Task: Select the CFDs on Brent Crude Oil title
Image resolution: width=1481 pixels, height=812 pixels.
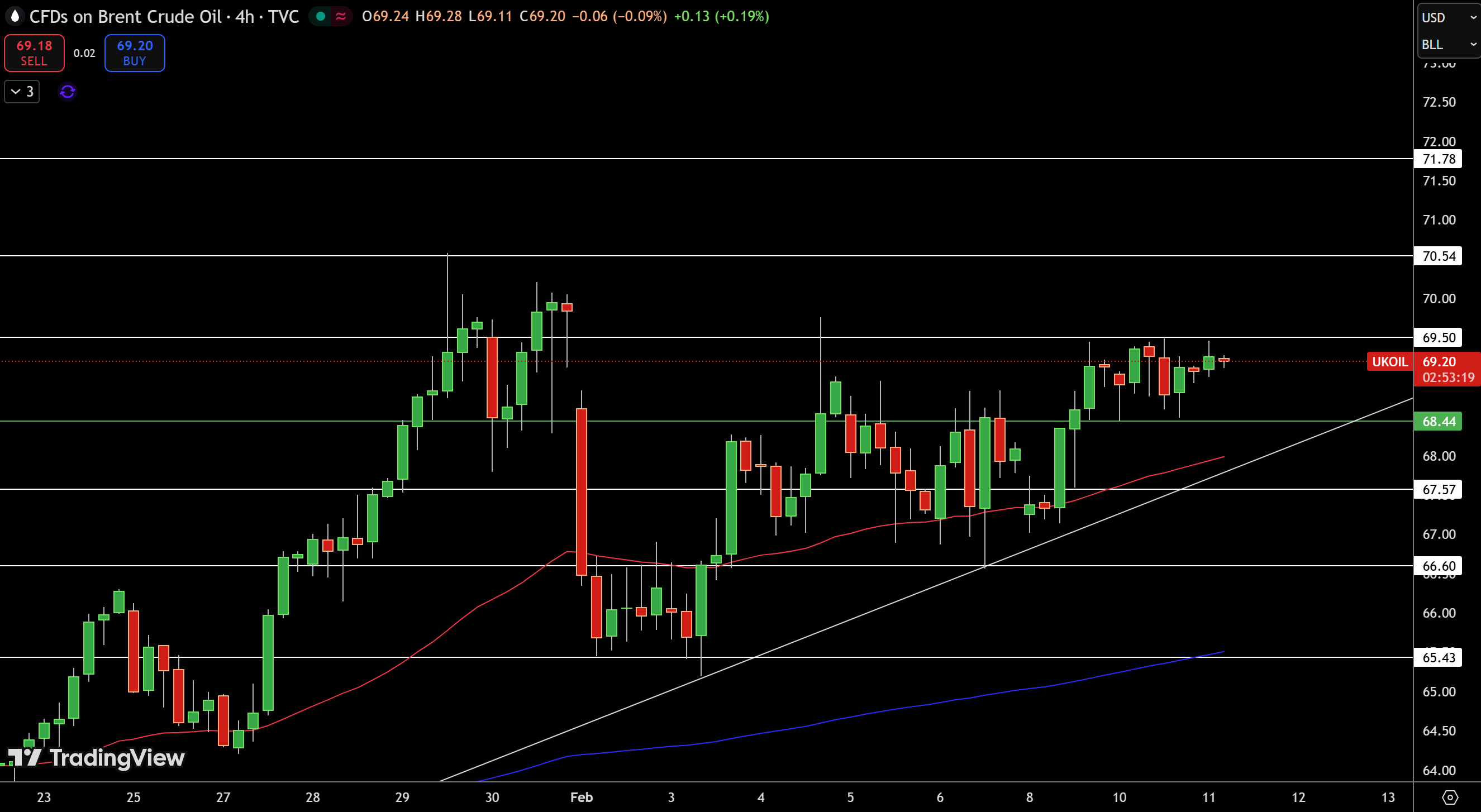Action: coord(125,16)
